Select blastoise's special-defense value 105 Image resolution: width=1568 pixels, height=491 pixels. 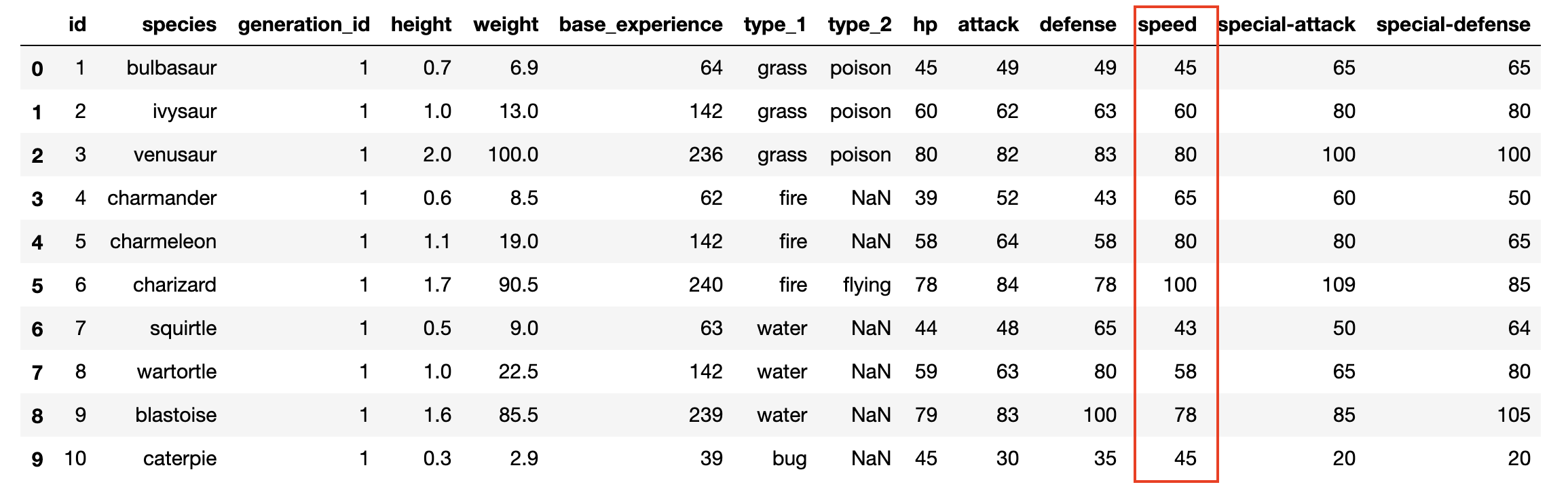point(1514,415)
